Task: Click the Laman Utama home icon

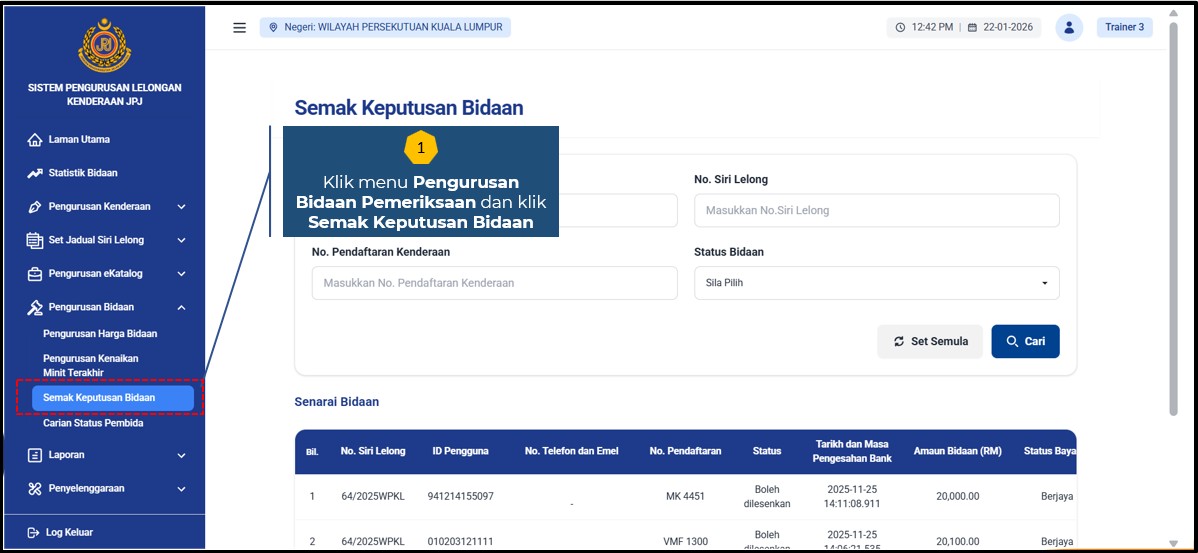Action: (35, 140)
